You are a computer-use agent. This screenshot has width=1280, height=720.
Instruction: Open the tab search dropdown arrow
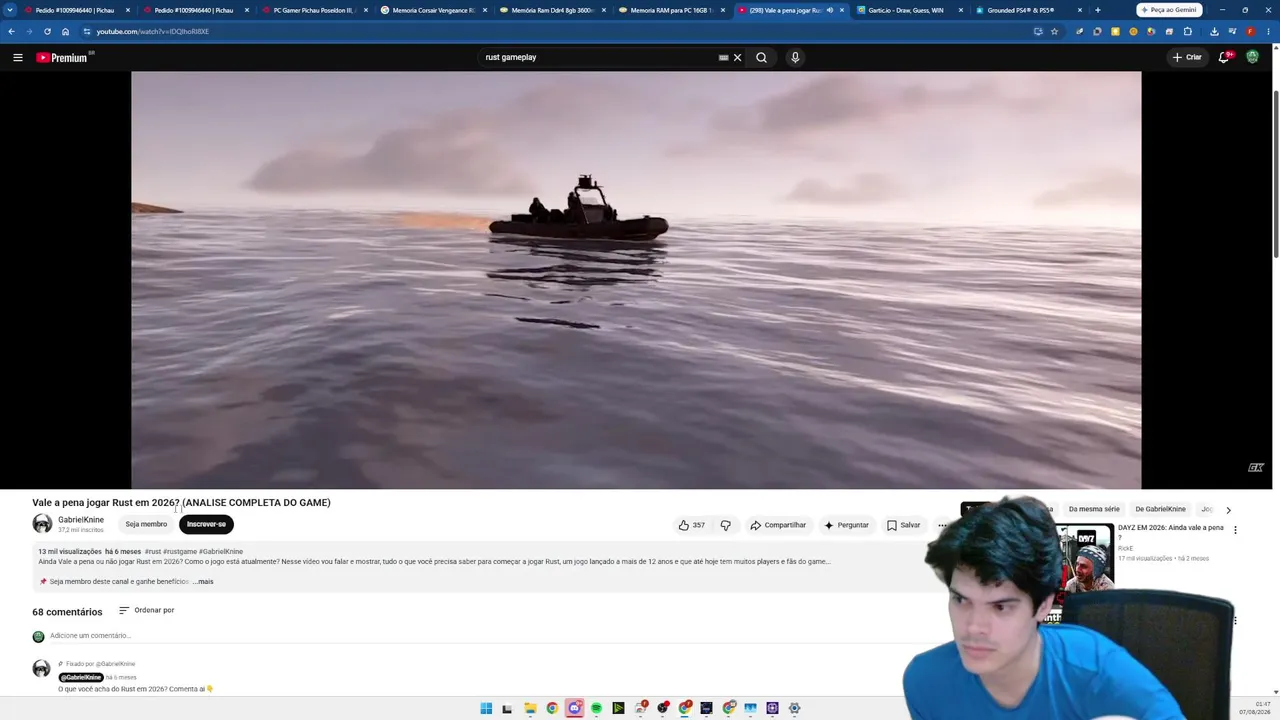[x=10, y=10]
